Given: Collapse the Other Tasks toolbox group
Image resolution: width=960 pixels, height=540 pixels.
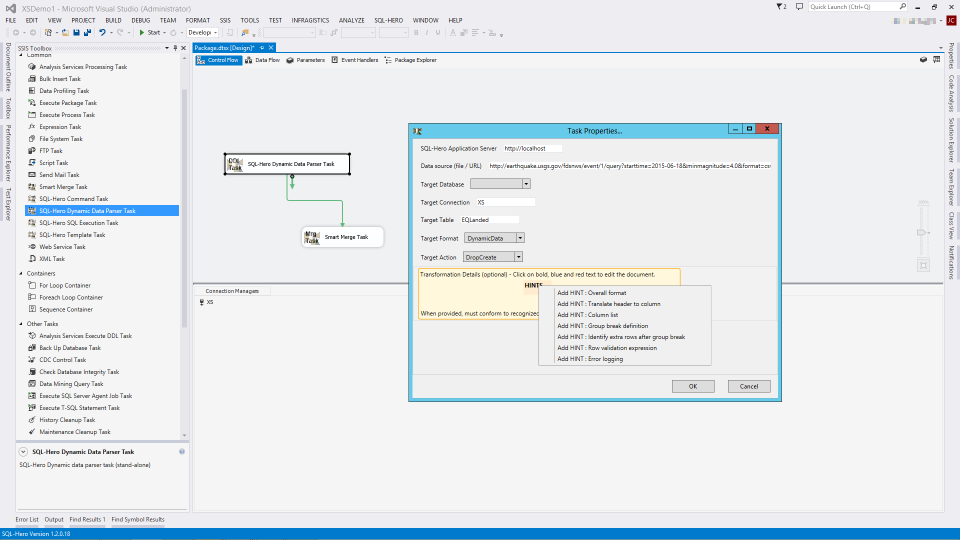Looking at the screenshot, I should [21, 324].
